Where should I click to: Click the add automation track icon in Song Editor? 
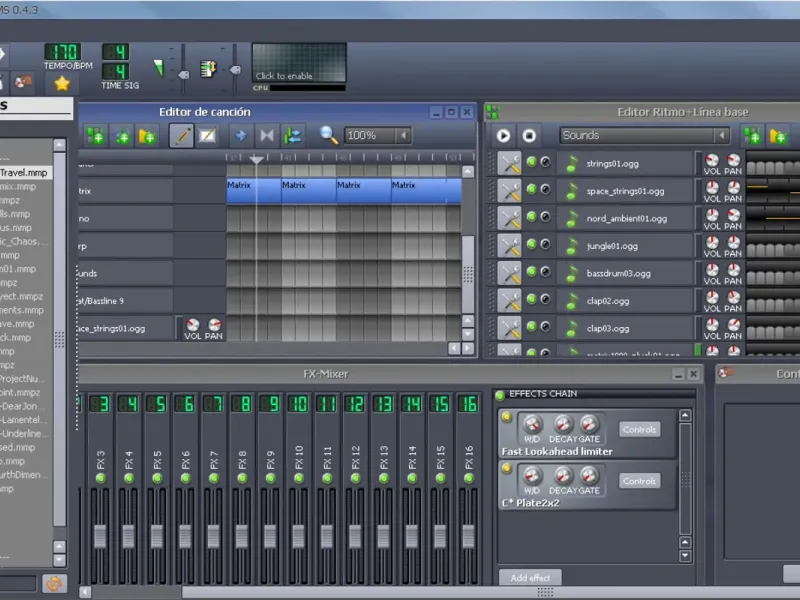[147, 135]
